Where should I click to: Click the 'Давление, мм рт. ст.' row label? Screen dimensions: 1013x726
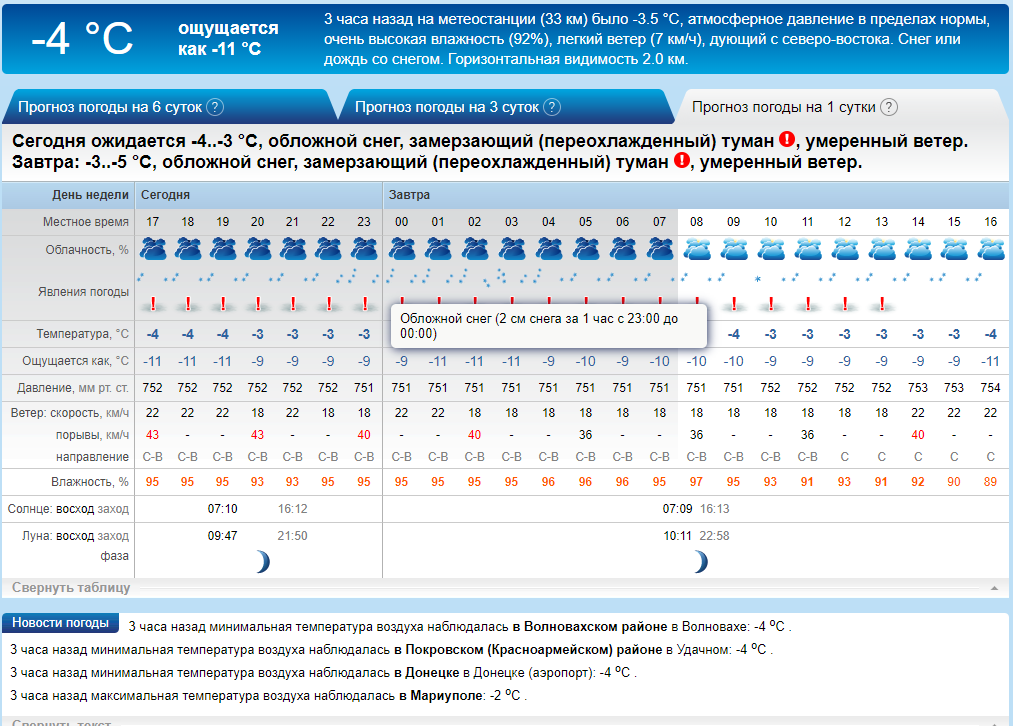pyautogui.click(x=72, y=388)
